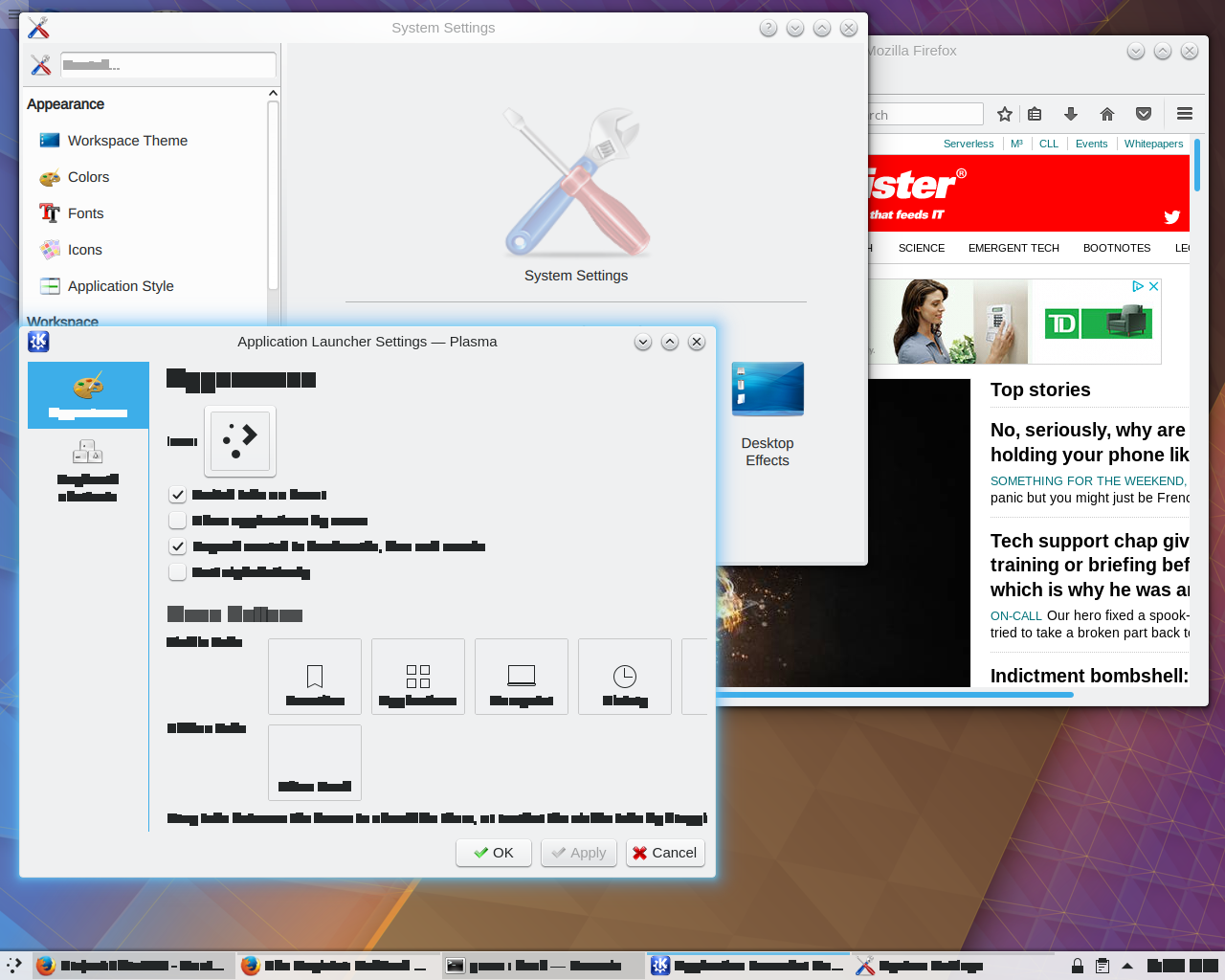The image size is (1225, 980).
Task: Open Application Style in System Settings
Action: pos(121,286)
